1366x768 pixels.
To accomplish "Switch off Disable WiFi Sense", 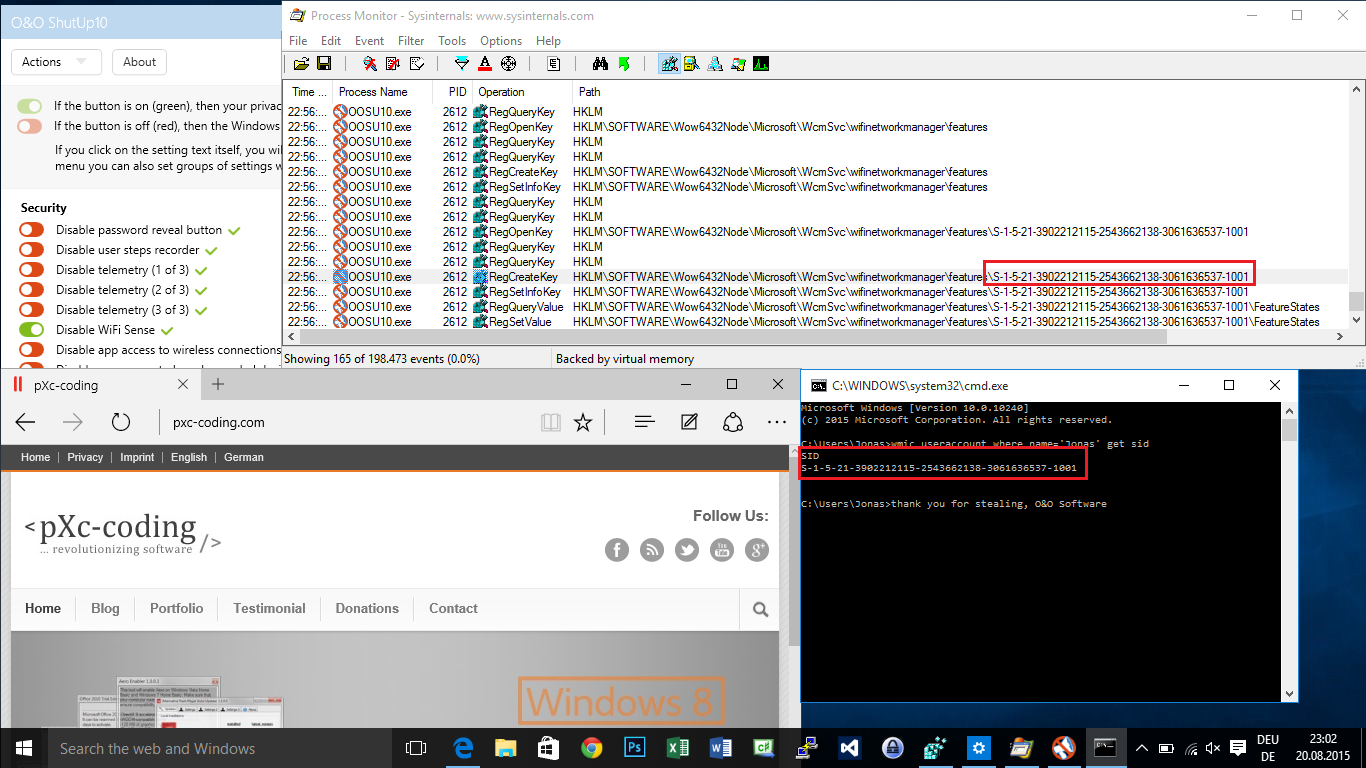I will tap(31, 330).
